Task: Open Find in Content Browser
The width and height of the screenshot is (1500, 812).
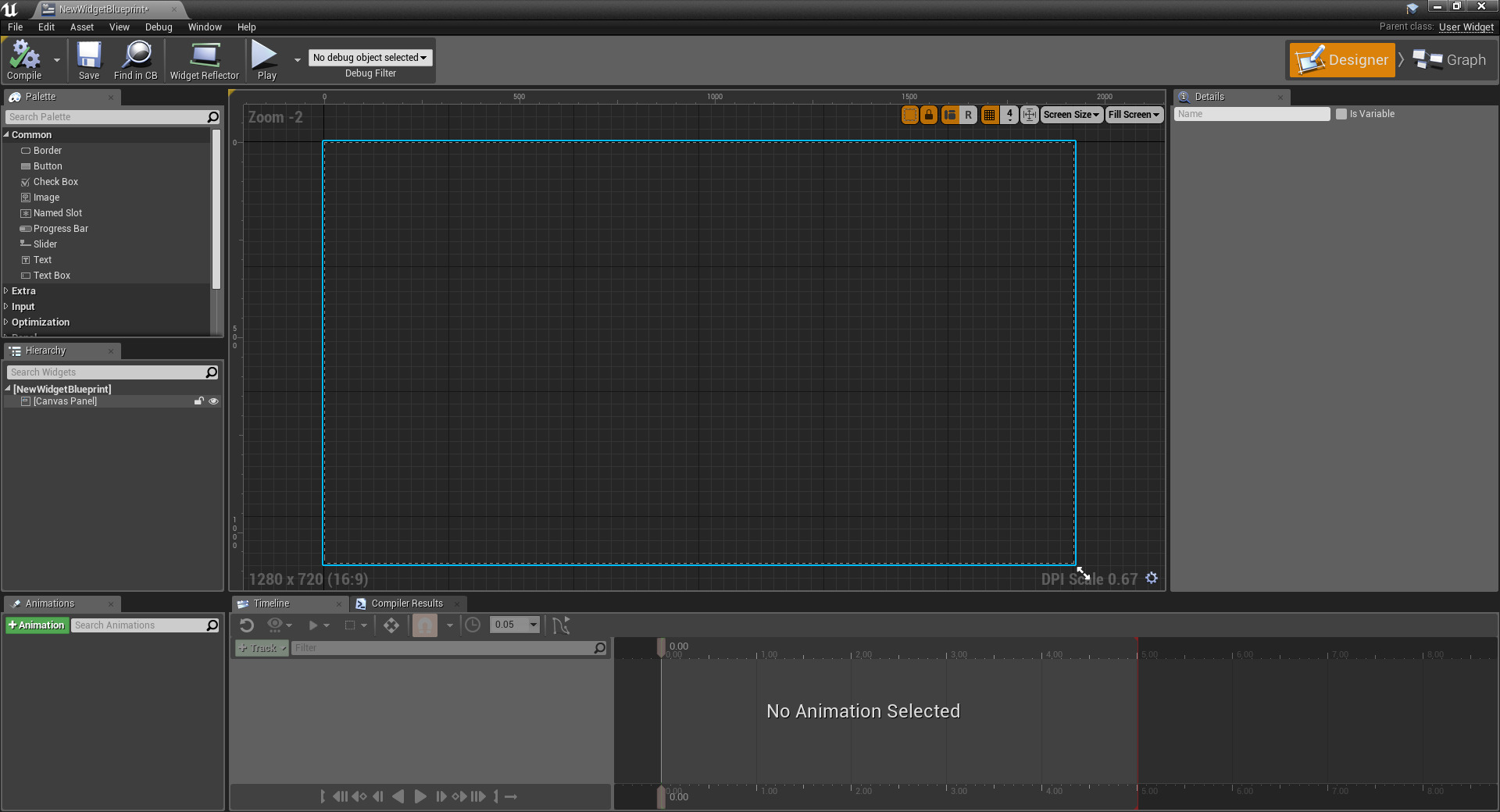Action: click(x=135, y=60)
